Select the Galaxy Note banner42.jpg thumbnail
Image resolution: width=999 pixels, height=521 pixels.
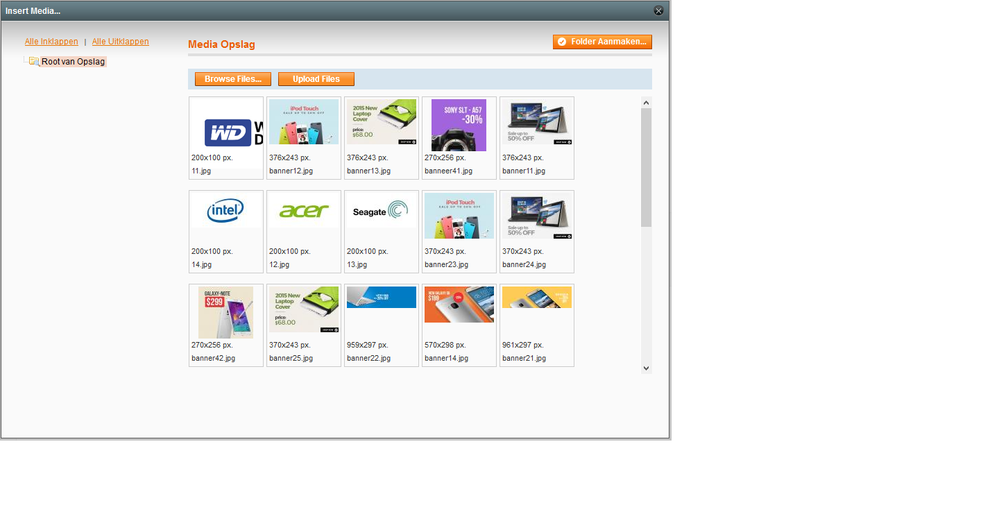click(x=226, y=312)
